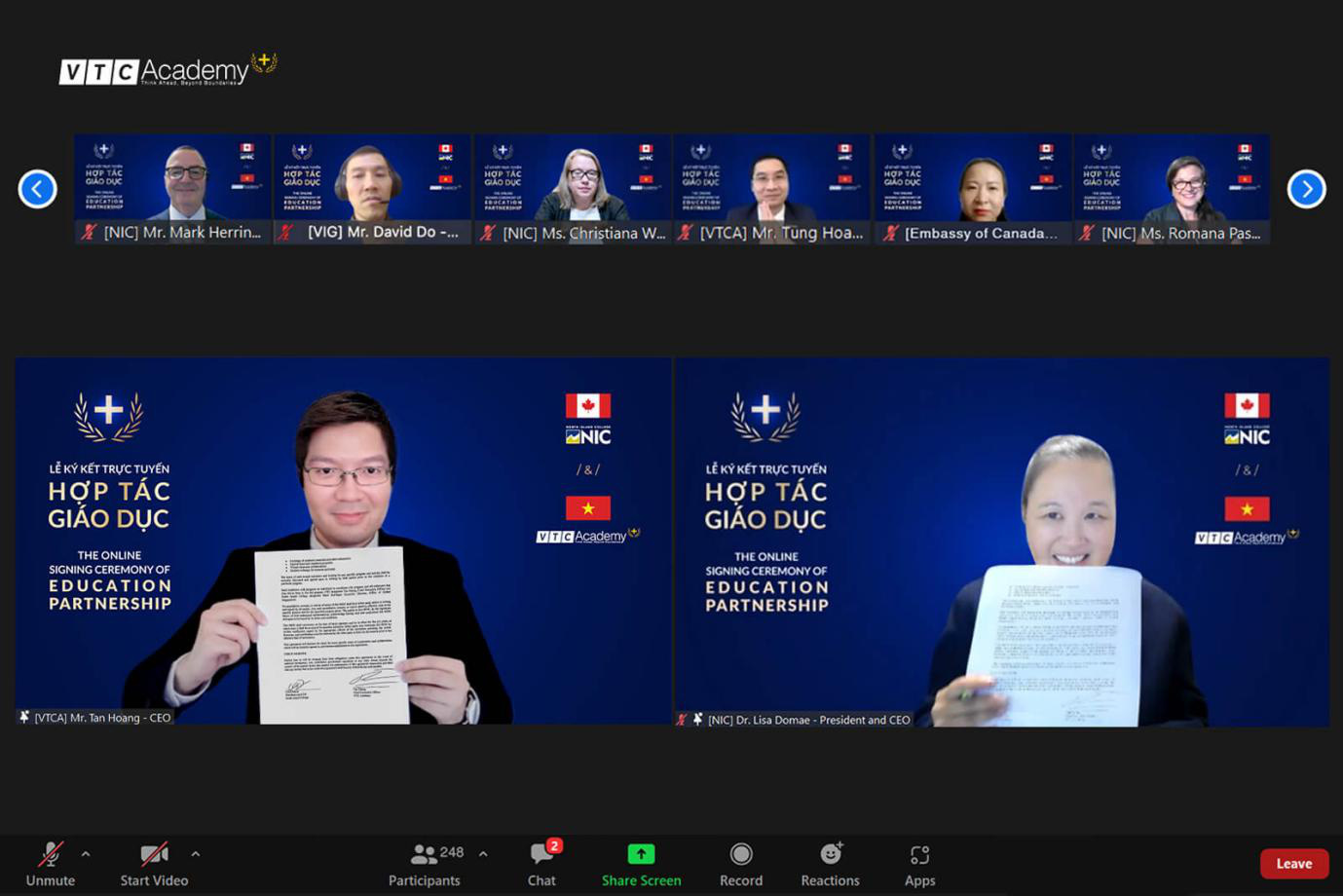Click the green Share Screen icon
Viewport: 1343px width, 896px height.
[x=641, y=854]
